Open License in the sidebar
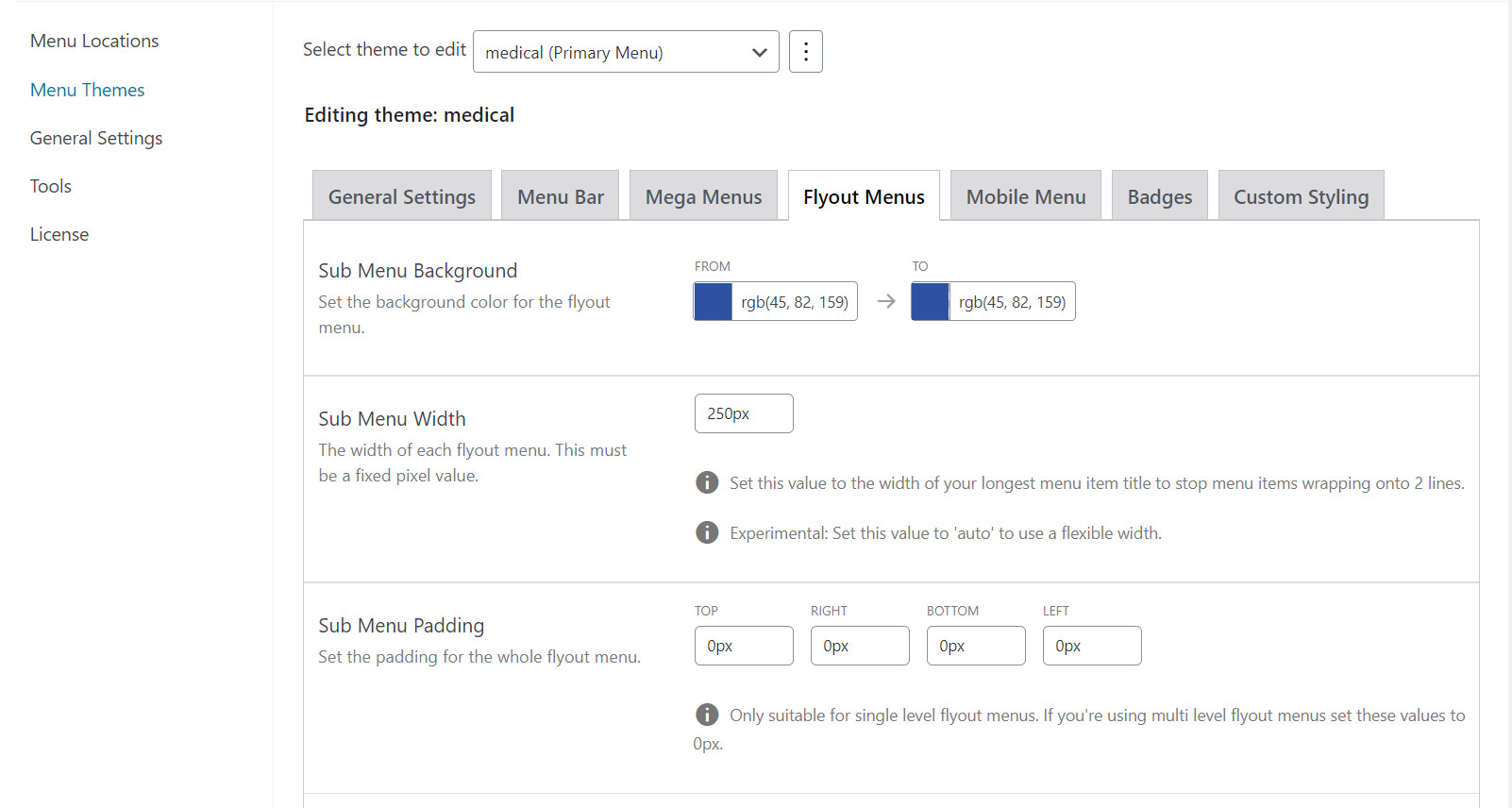 (x=59, y=234)
